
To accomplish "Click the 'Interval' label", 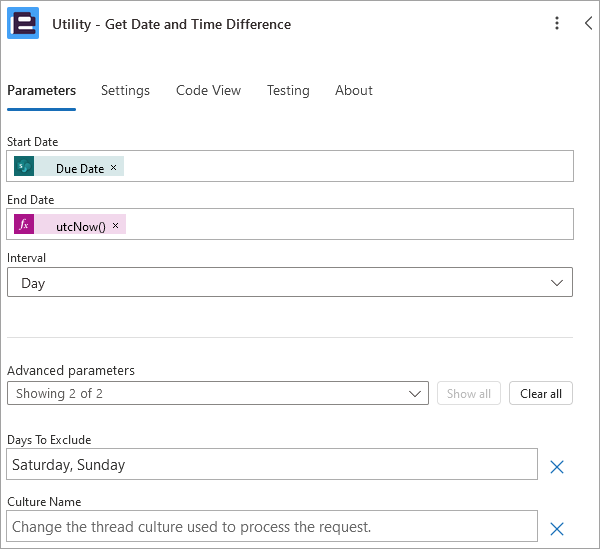I will point(26,258).
